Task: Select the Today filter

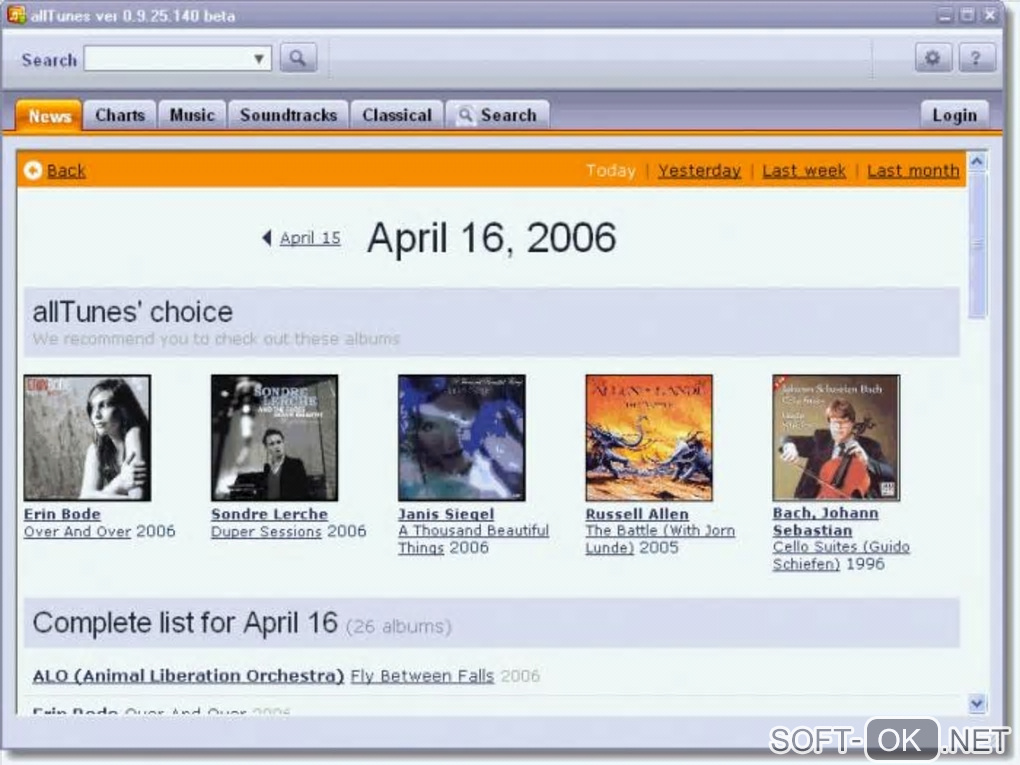Action: point(610,170)
